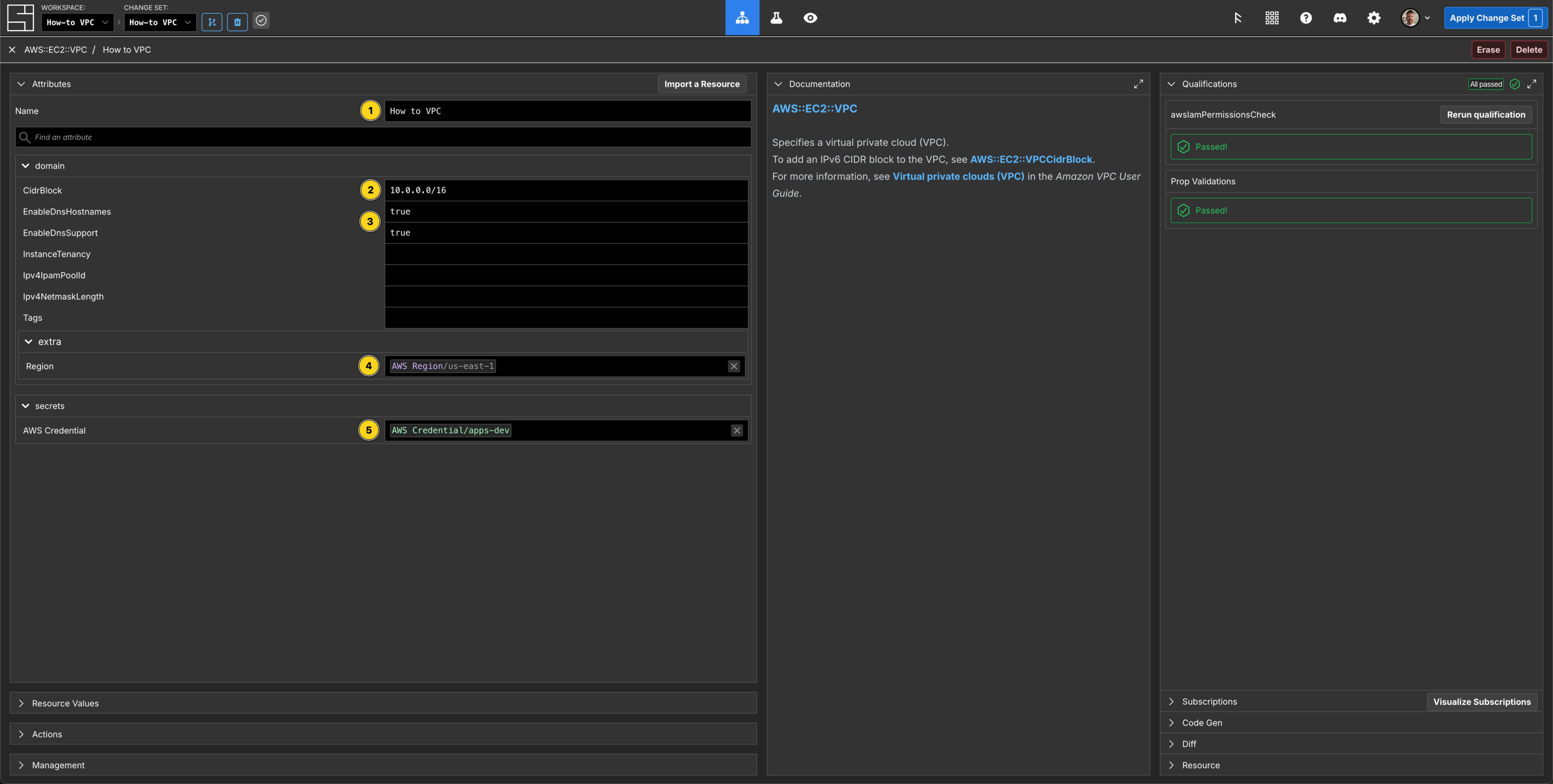Click the AWS::EC2::VPC breadcrumb text

pos(56,50)
